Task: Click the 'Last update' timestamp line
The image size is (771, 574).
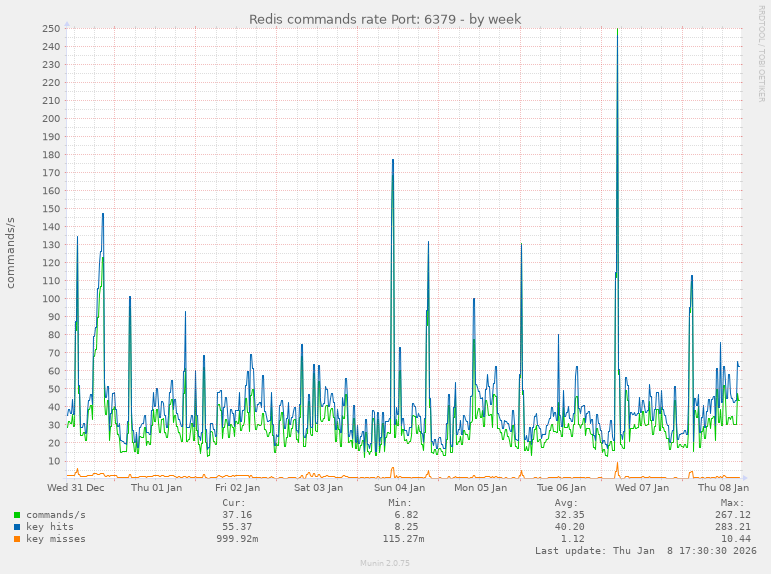Action: 646,551
